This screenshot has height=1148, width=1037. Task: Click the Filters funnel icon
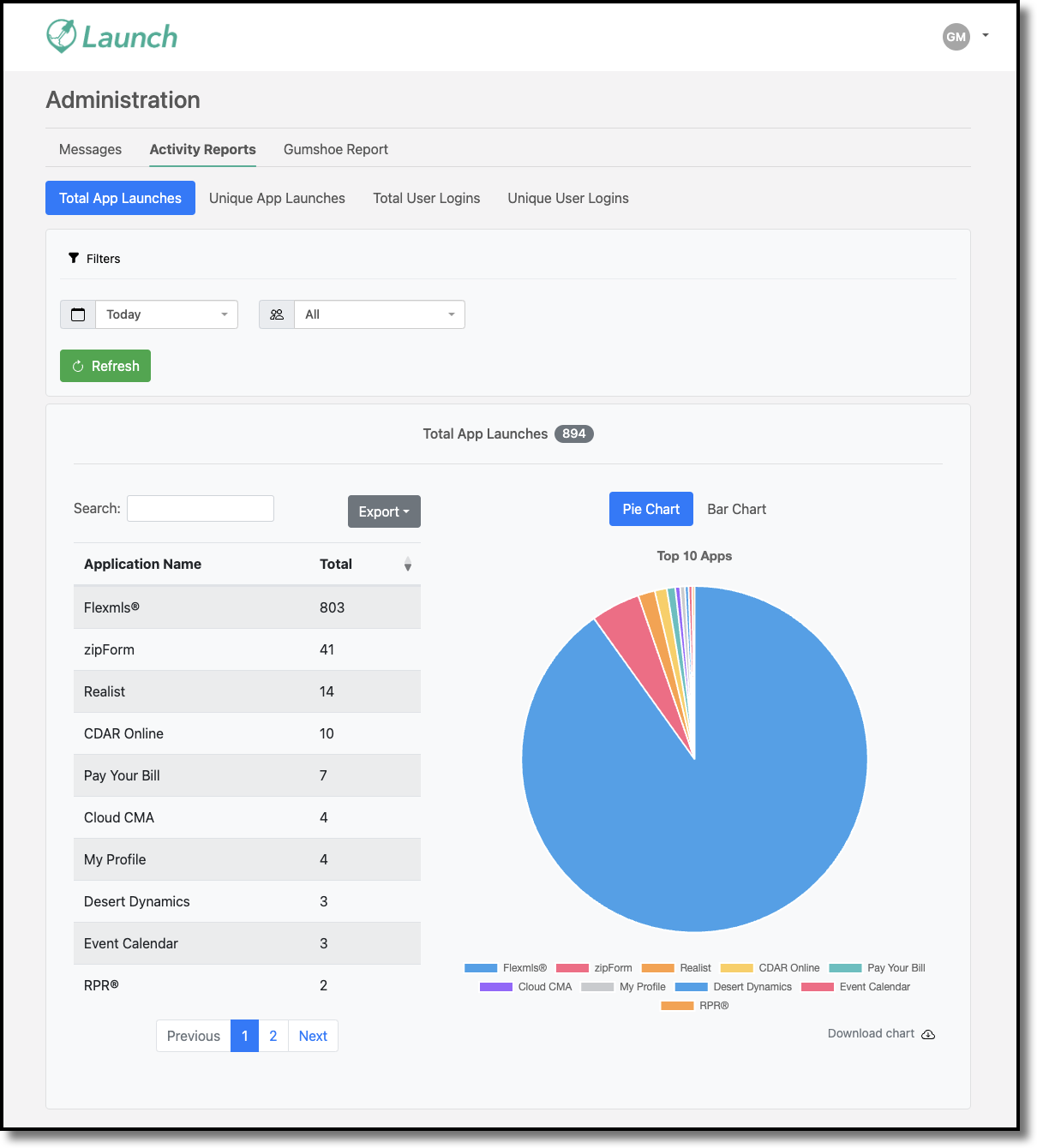click(x=74, y=258)
